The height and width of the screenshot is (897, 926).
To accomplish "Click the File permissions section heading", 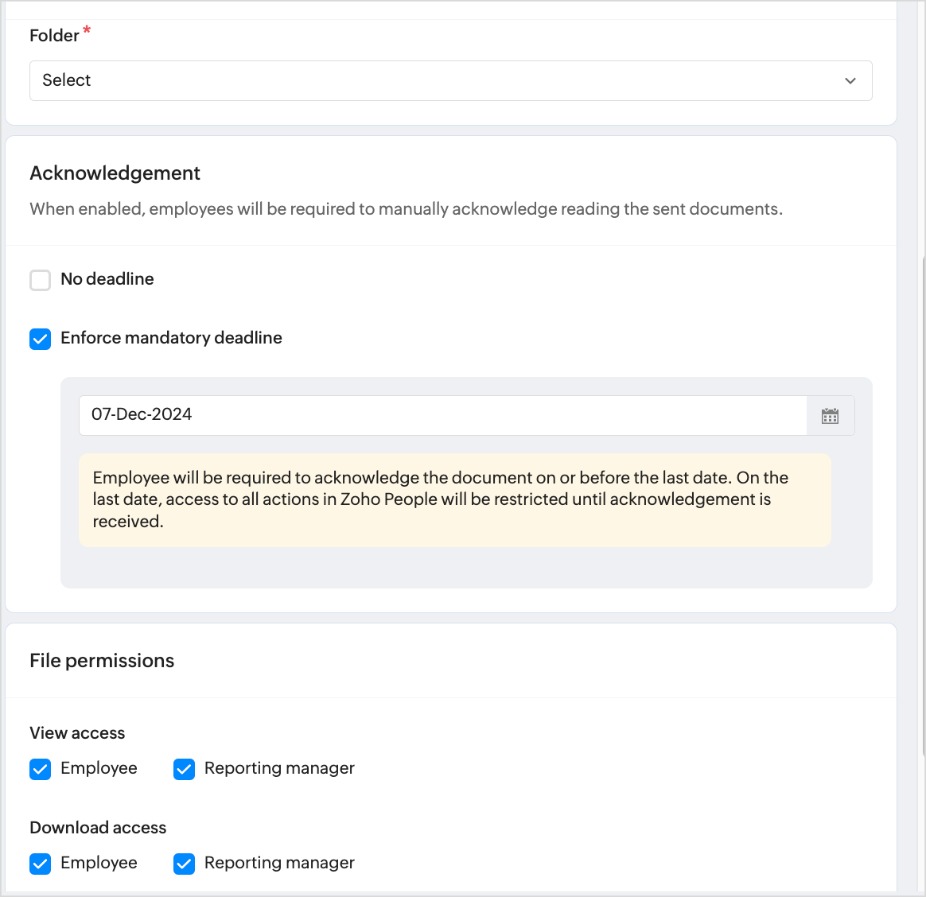I will 102,660.
